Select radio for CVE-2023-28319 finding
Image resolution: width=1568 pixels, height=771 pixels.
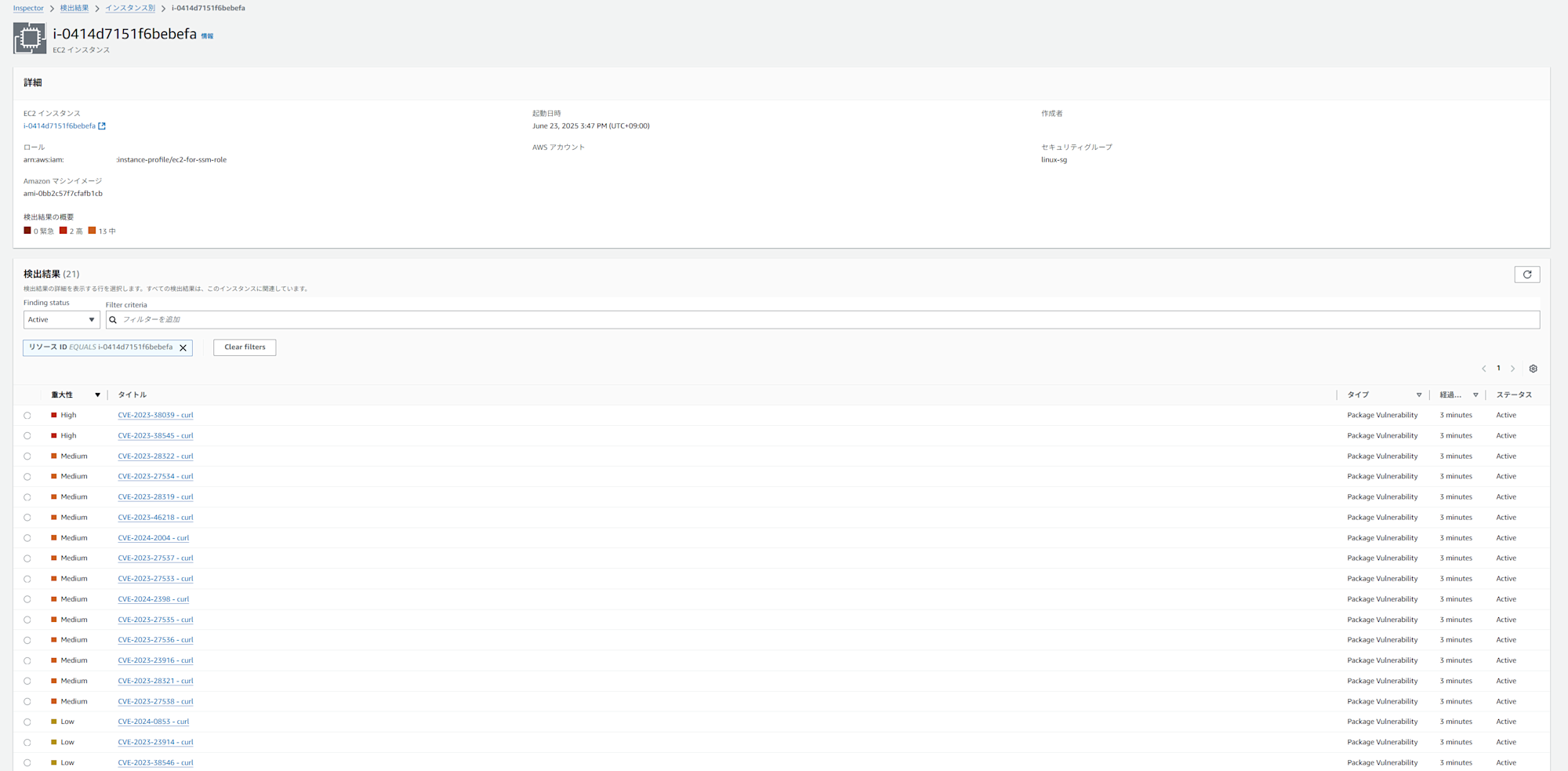27,497
